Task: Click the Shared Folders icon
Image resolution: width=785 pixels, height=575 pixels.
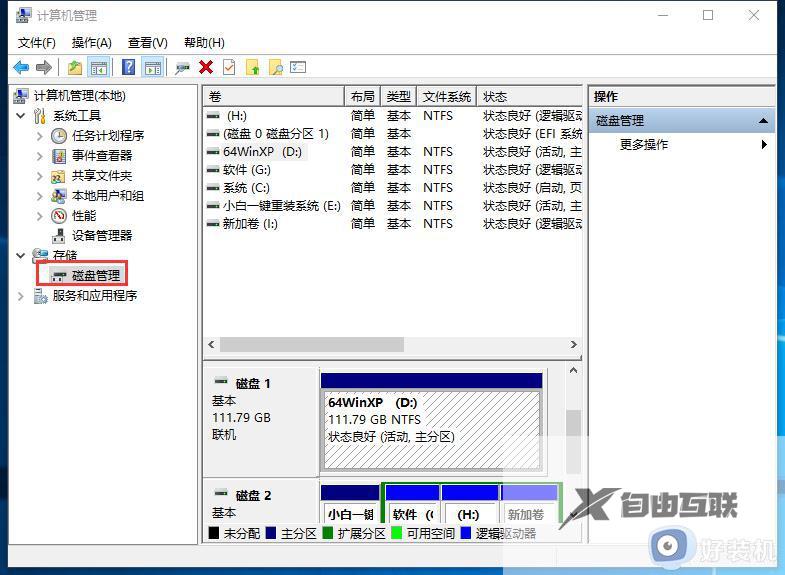Action: point(59,176)
